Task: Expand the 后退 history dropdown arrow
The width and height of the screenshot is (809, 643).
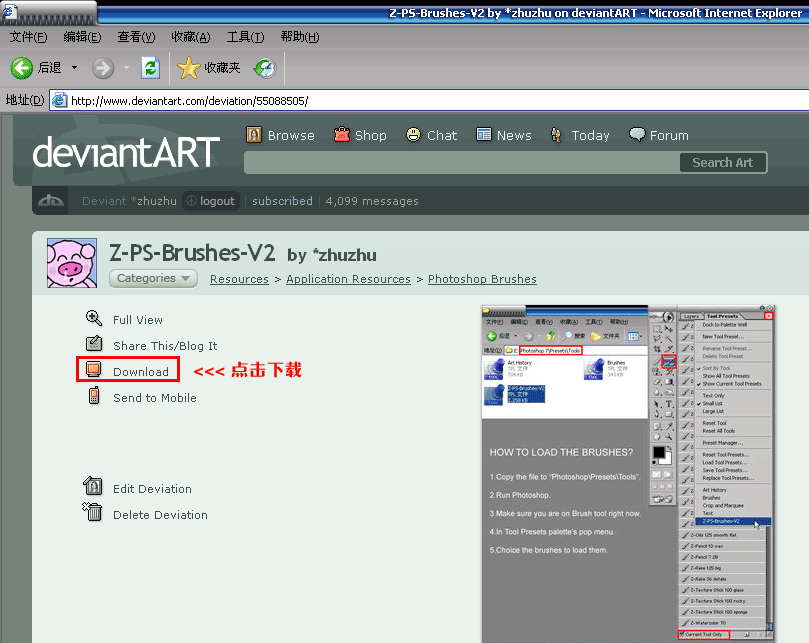Action: click(74, 68)
